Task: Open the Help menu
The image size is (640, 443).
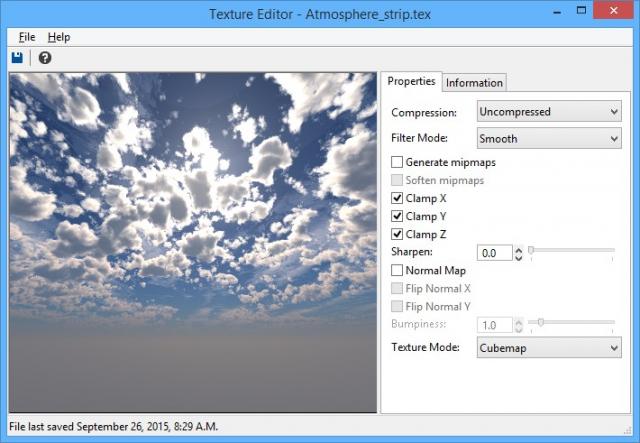Action: pyautogui.click(x=59, y=37)
